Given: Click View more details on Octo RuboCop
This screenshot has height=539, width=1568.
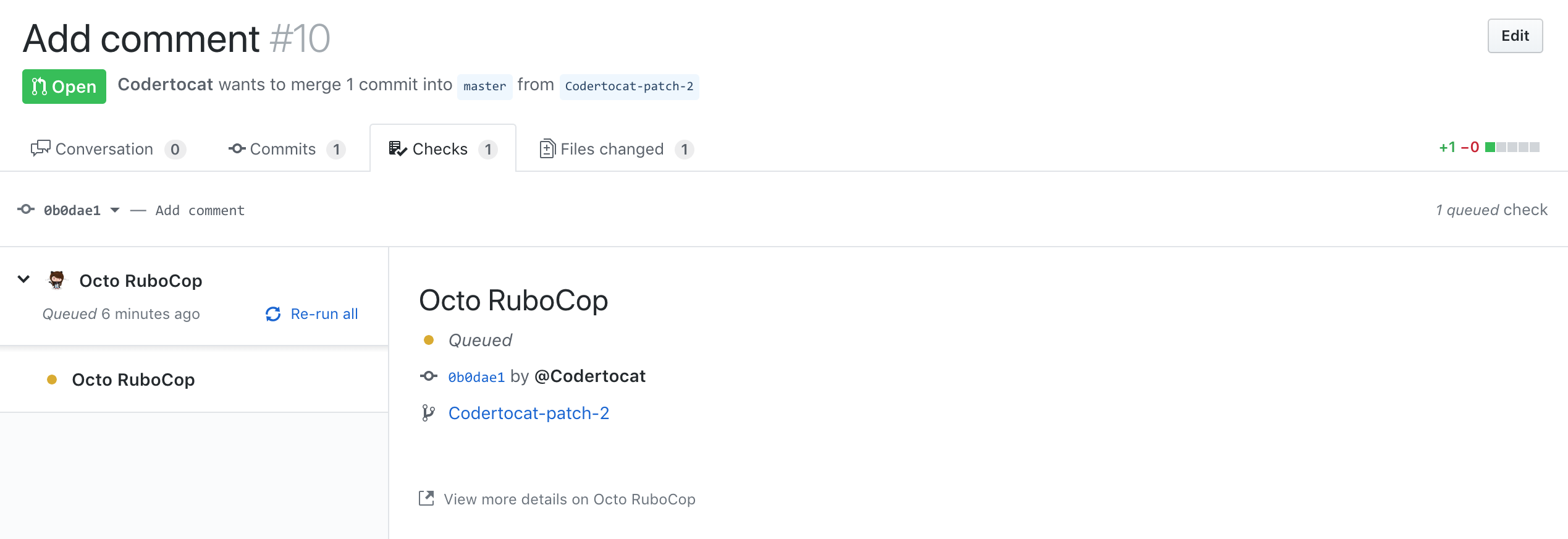Looking at the screenshot, I should (569, 499).
